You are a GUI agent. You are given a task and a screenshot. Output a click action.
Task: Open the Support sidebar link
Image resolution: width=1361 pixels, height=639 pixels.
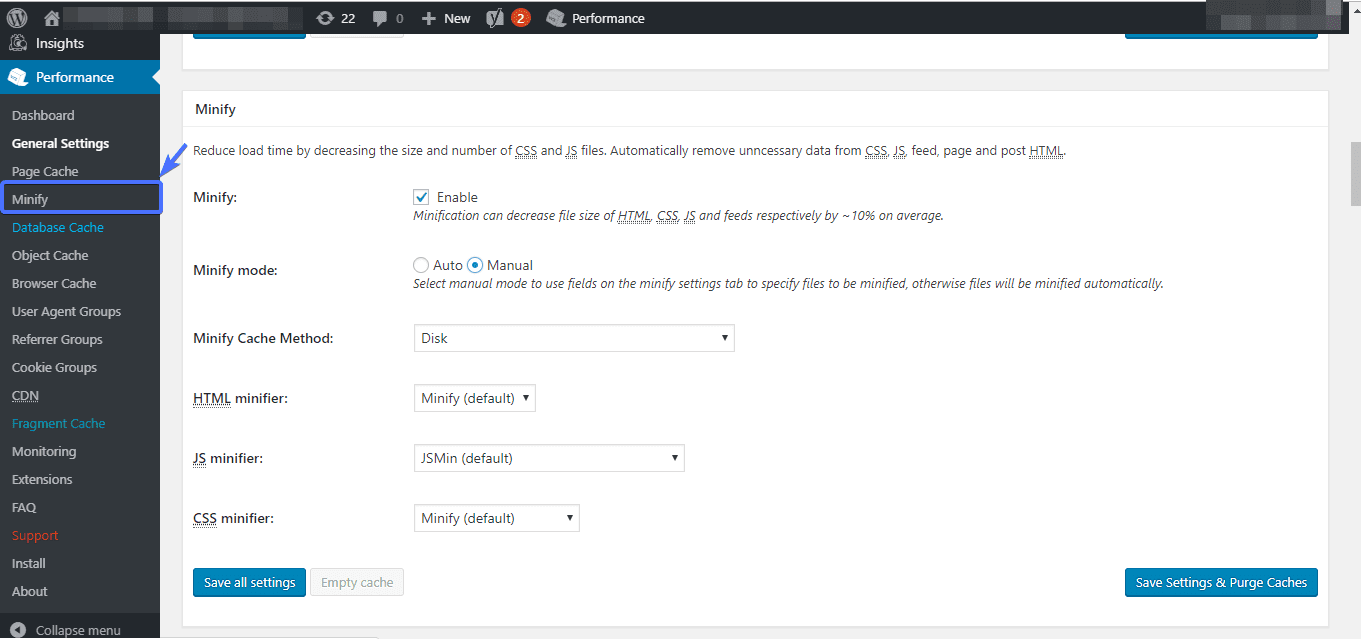(35, 535)
